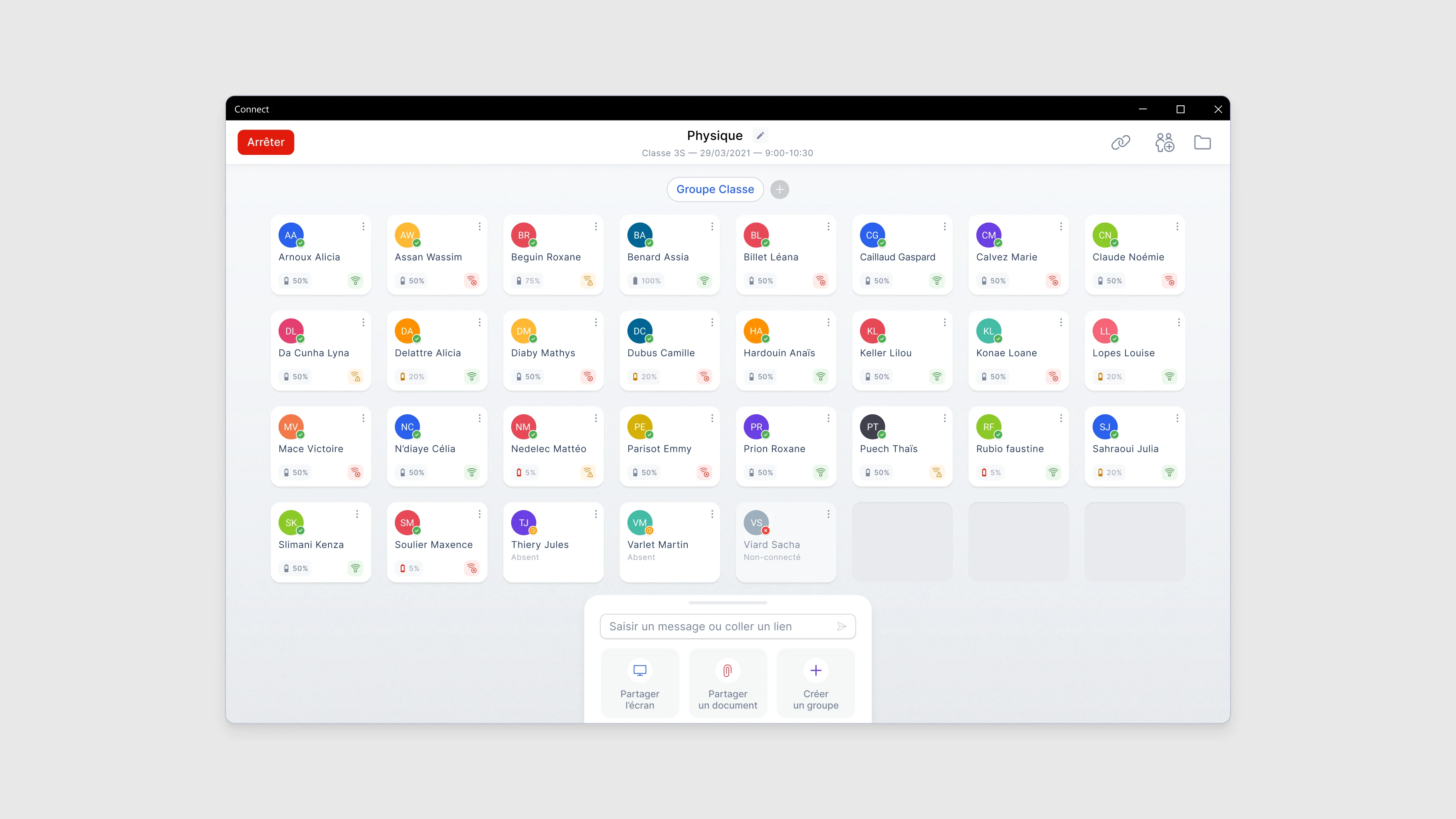Screen dimensions: 1456x819
Task: Click the plus Créer un groupe icon
Action: 816,671
